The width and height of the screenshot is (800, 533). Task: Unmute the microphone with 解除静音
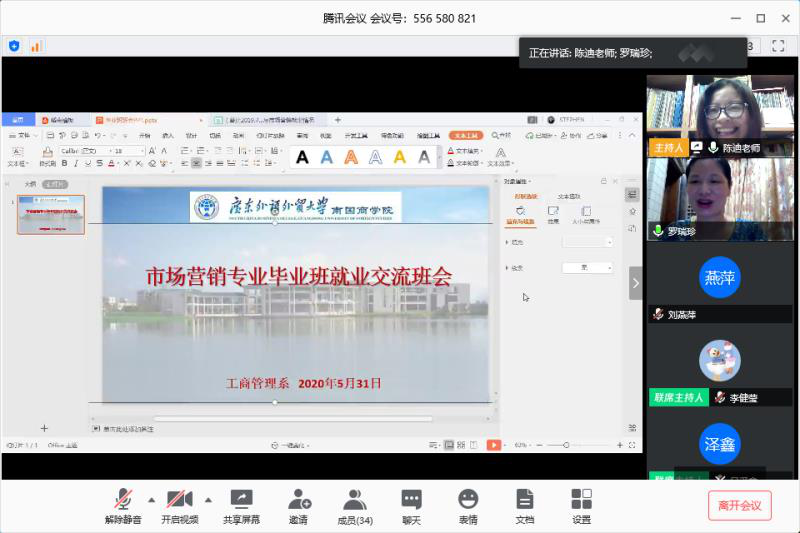(x=122, y=506)
